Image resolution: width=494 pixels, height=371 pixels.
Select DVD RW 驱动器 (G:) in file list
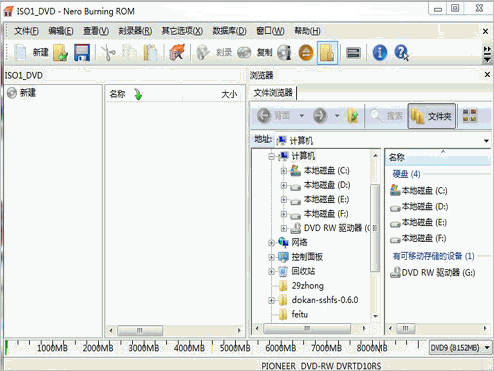pyautogui.click(x=433, y=273)
